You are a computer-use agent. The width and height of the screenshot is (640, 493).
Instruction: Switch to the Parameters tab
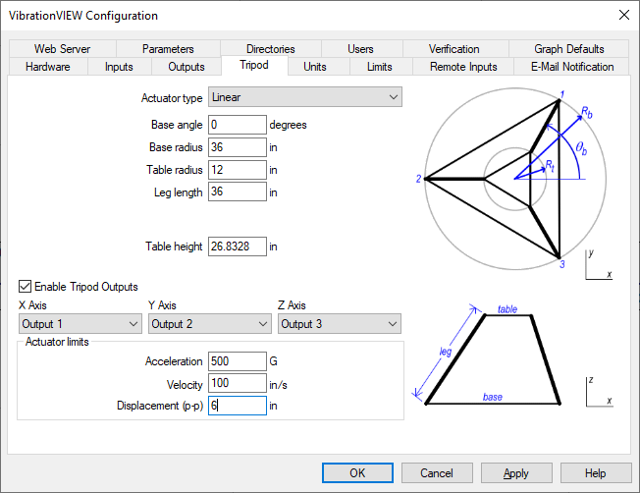[x=168, y=49]
